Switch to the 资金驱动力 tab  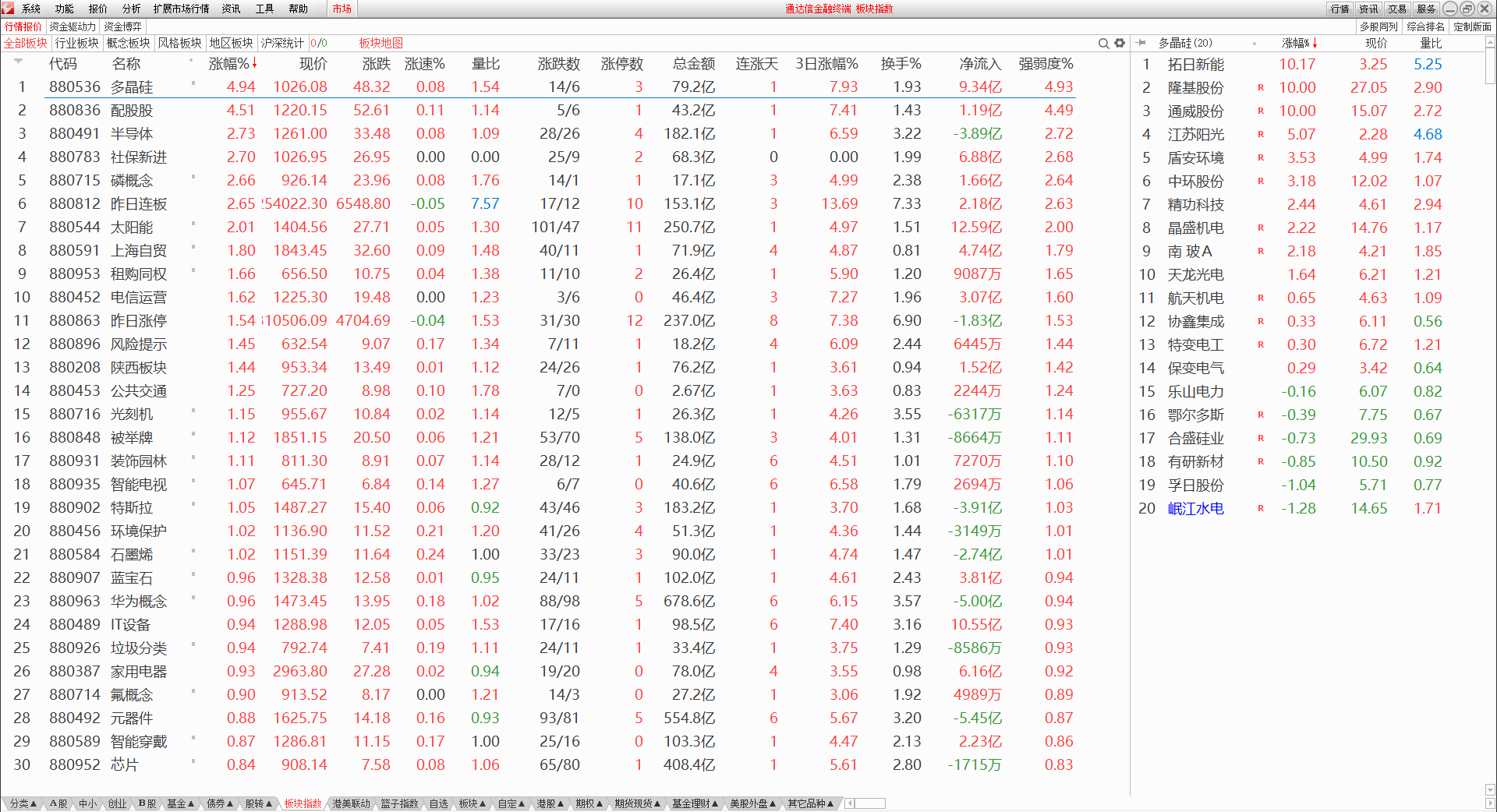click(73, 26)
